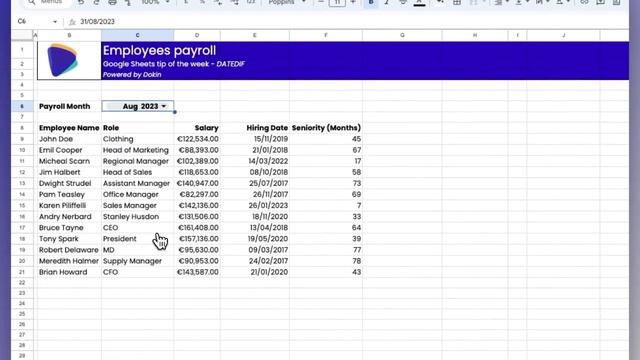
Task: Select the 'Payroll Month' label cell
Action: [69, 106]
